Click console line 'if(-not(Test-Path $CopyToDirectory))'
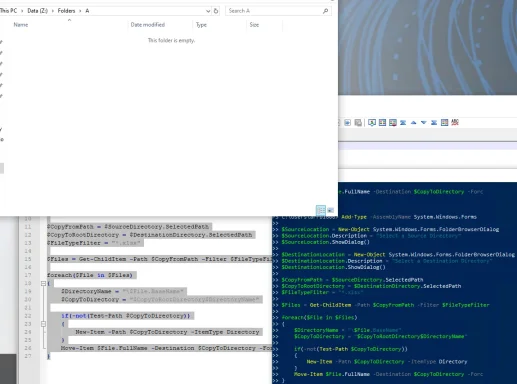 351,349
